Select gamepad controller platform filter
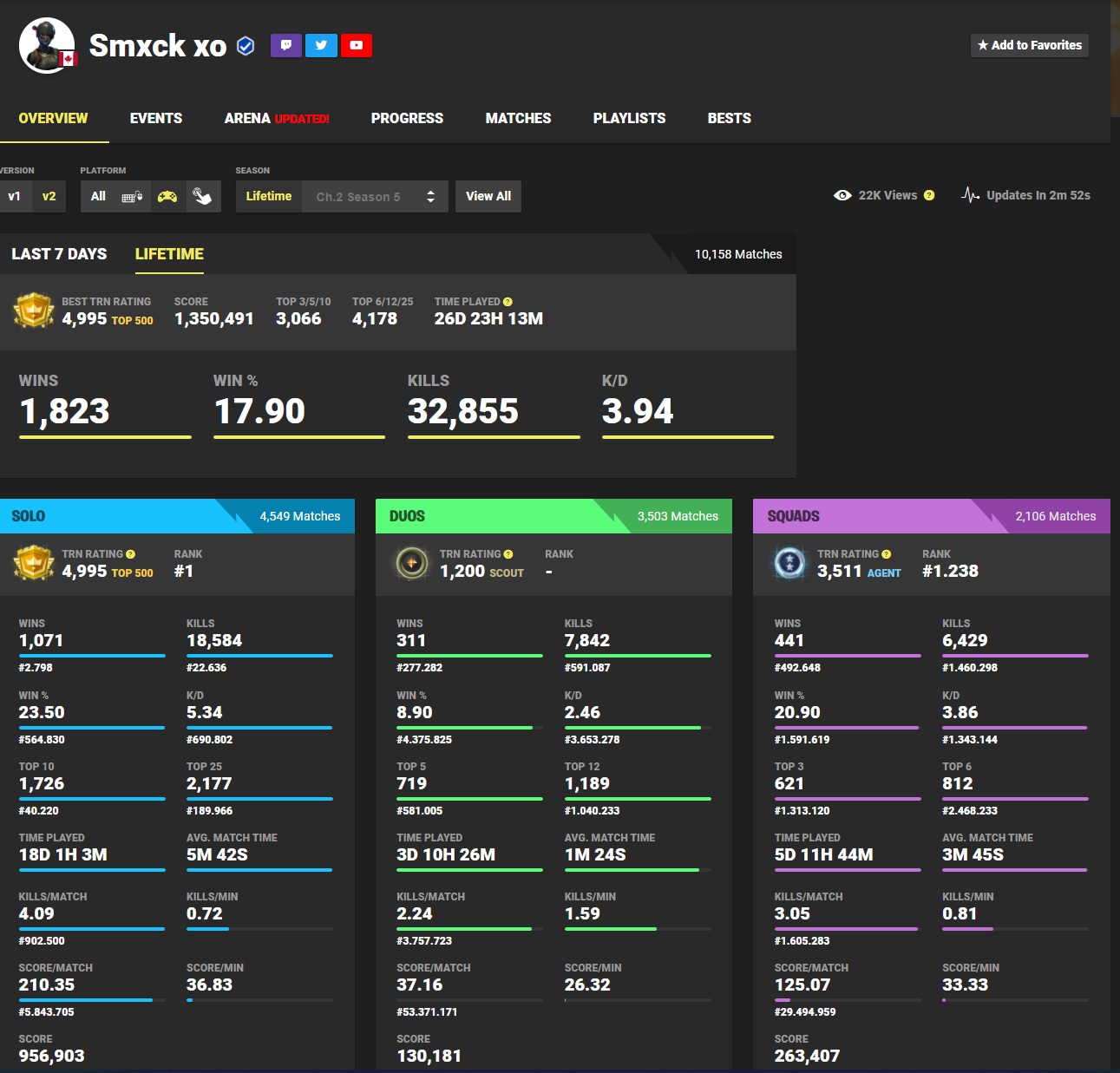Viewport: 1120px width, 1073px height. point(167,197)
